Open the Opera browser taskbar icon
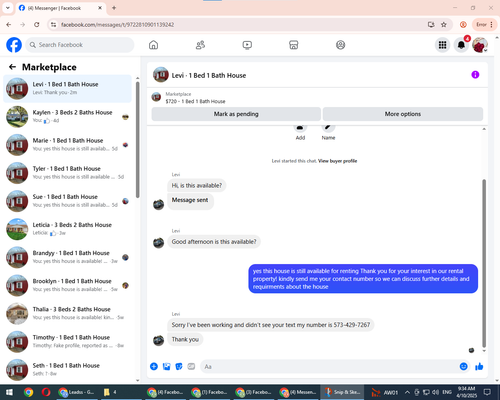The image size is (500, 400). (x=46, y=392)
